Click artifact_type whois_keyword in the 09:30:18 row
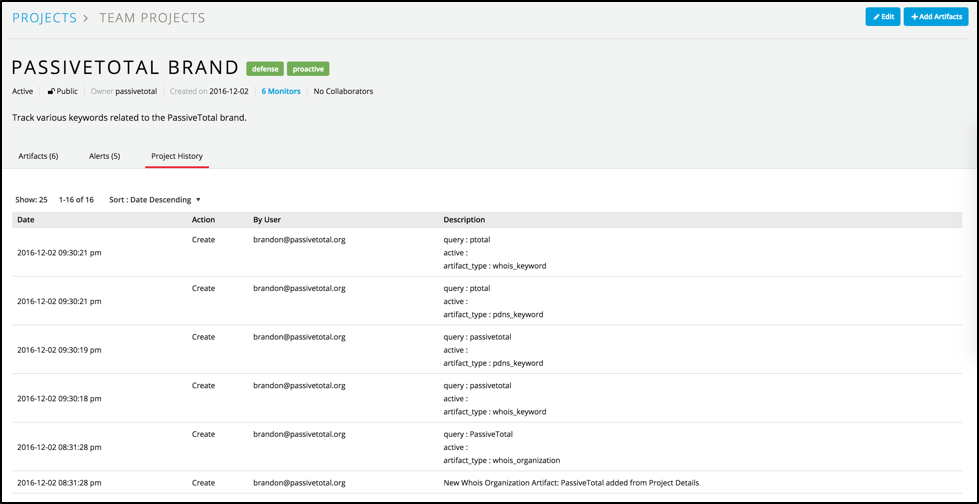The width and height of the screenshot is (979, 504). point(494,412)
